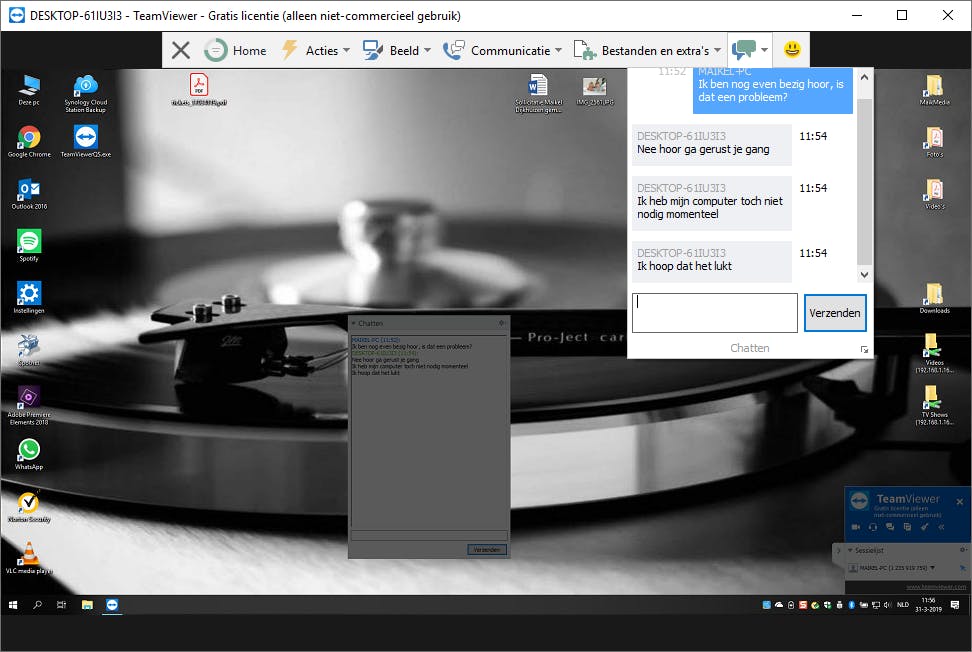Click the remote taskbar search icon
This screenshot has width=972, height=652.
point(37,605)
